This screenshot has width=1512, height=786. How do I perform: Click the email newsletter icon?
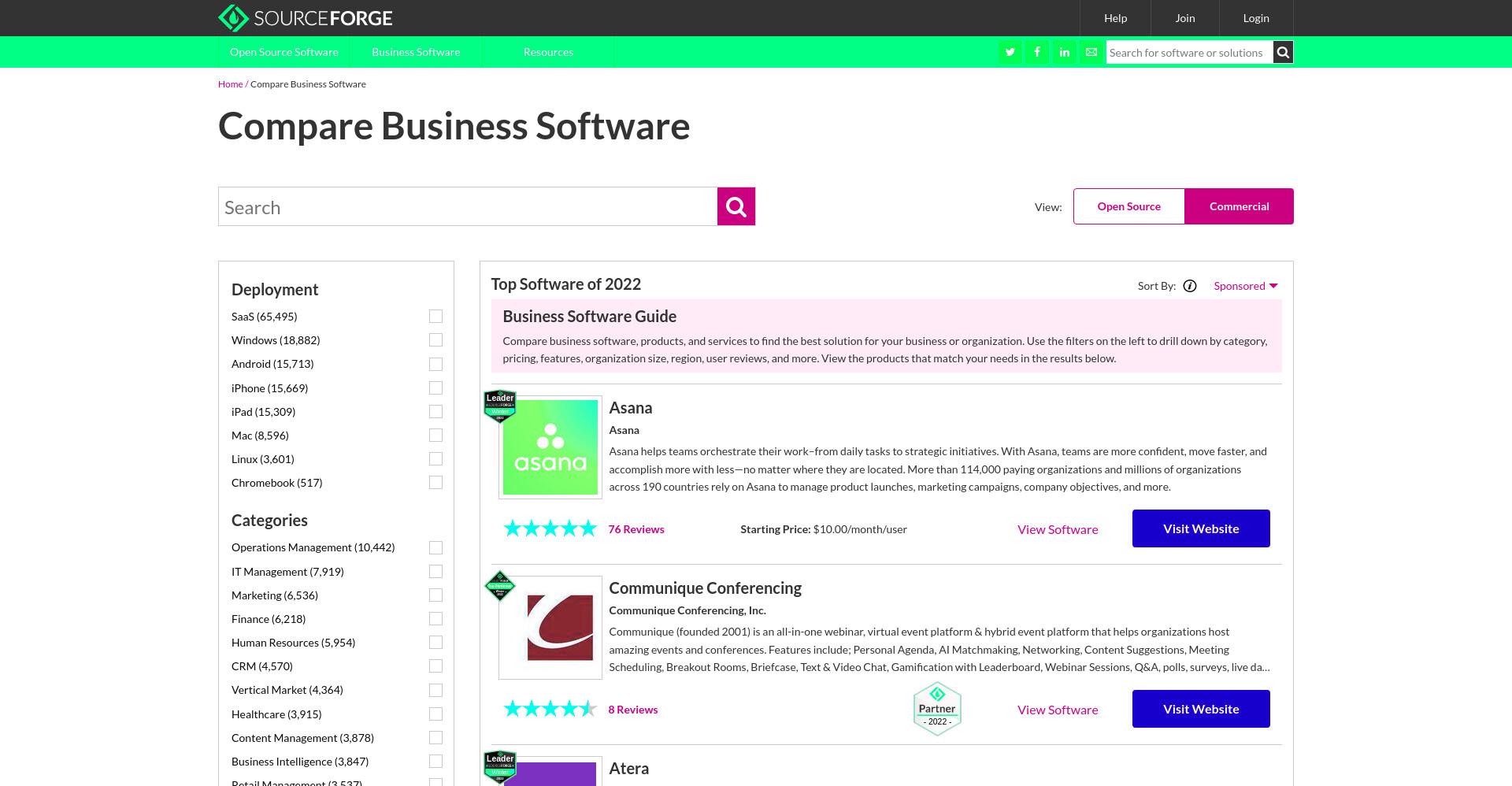[1091, 52]
